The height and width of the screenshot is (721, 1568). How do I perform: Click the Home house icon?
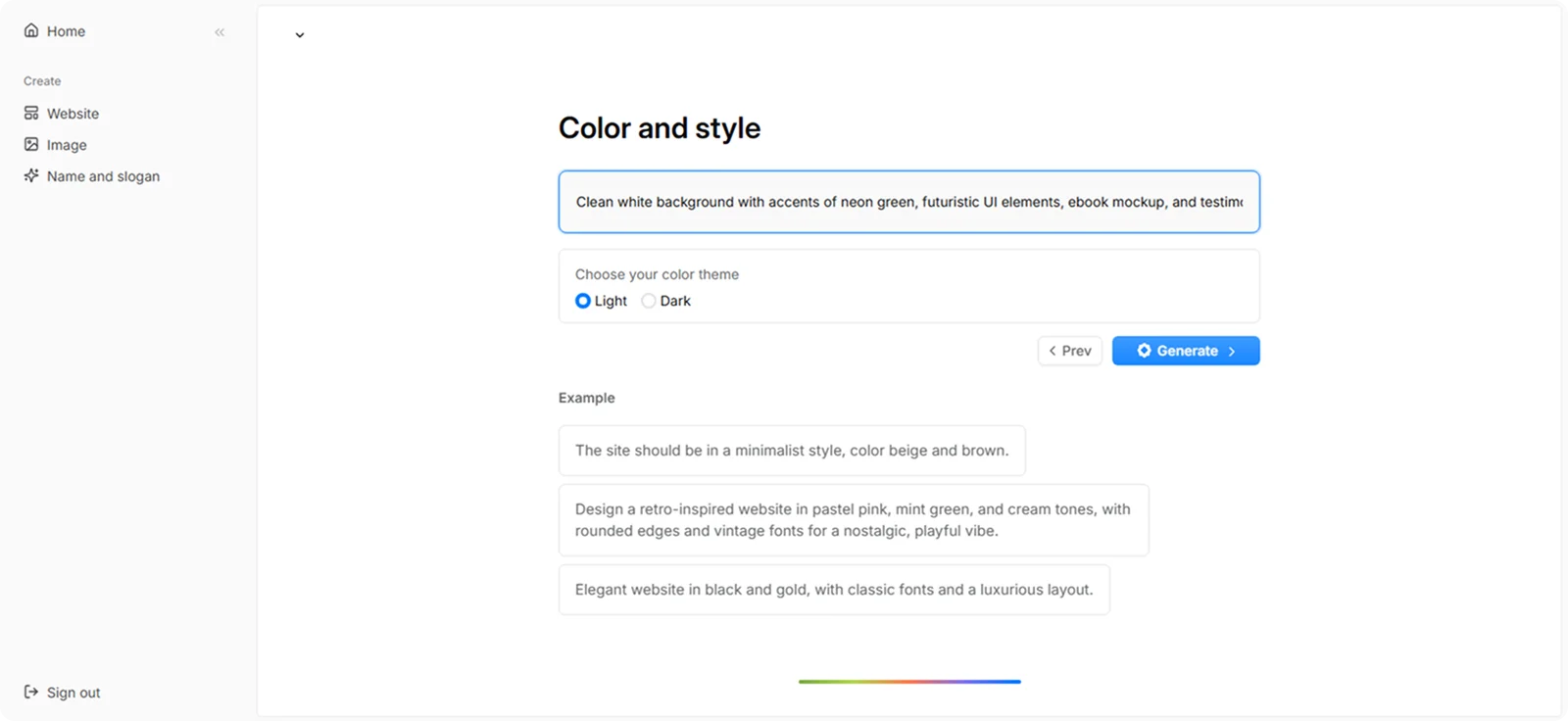coord(31,30)
